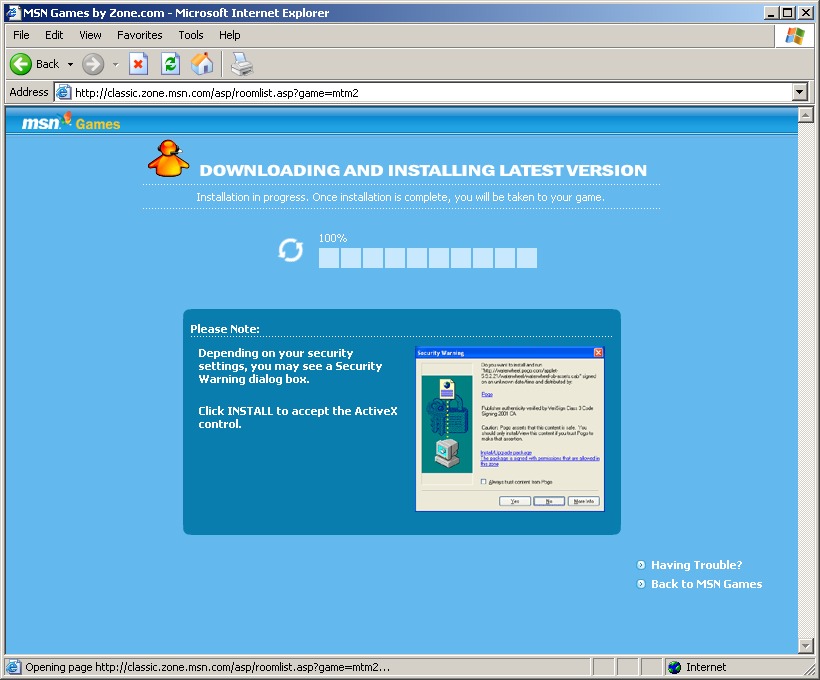Refresh the page with green arrows icon
Screen dimensions: 820x680
pyautogui.click(x=170, y=64)
